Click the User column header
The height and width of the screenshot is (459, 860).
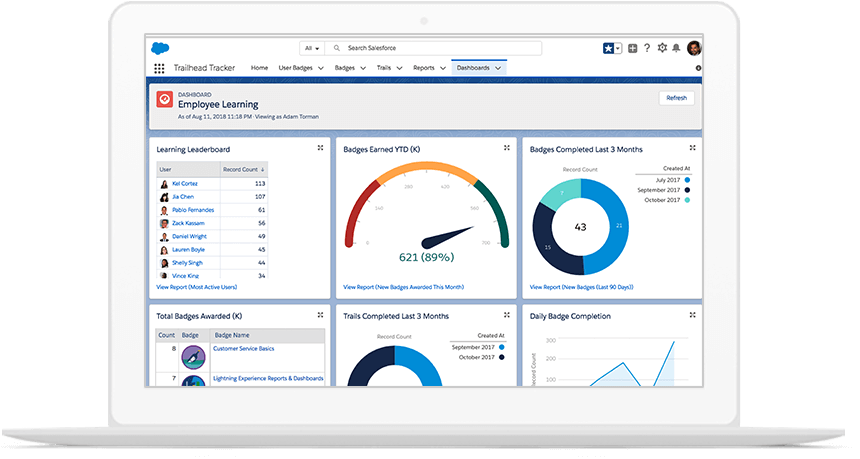click(189, 169)
